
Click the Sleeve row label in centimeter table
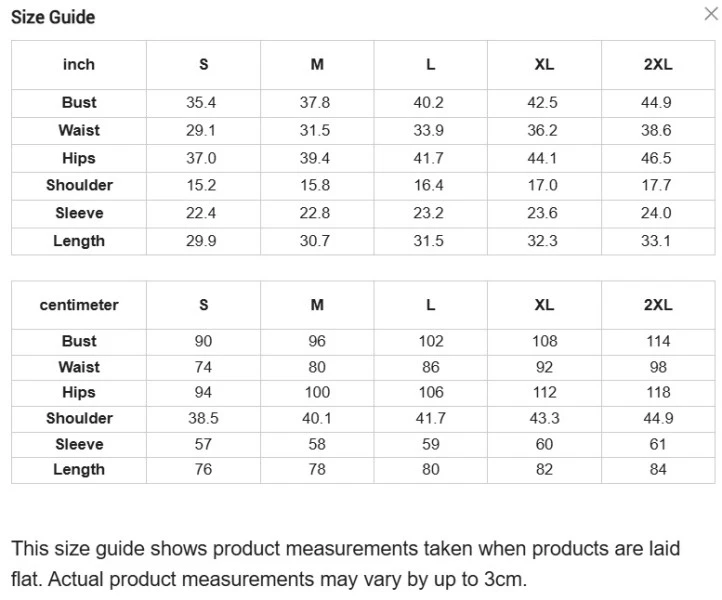coord(79,444)
